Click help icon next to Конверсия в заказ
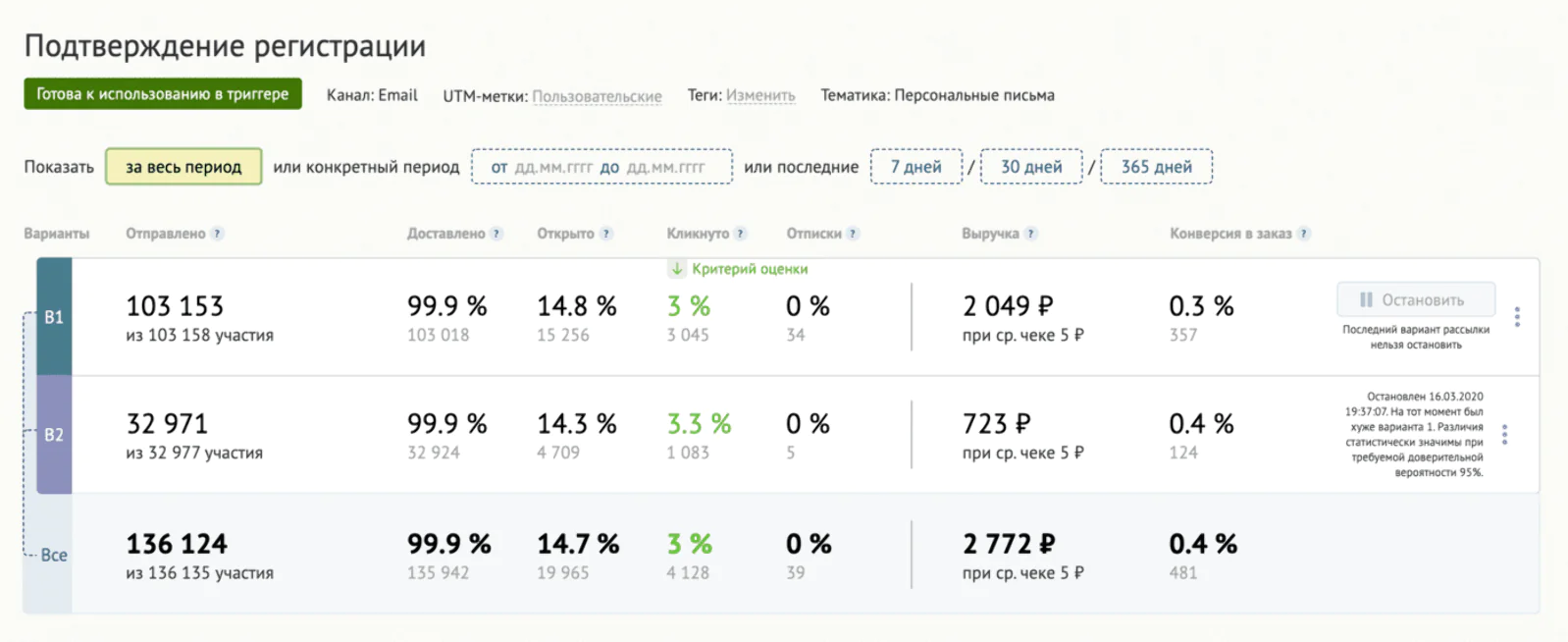The height and width of the screenshot is (642, 1568). [1304, 234]
